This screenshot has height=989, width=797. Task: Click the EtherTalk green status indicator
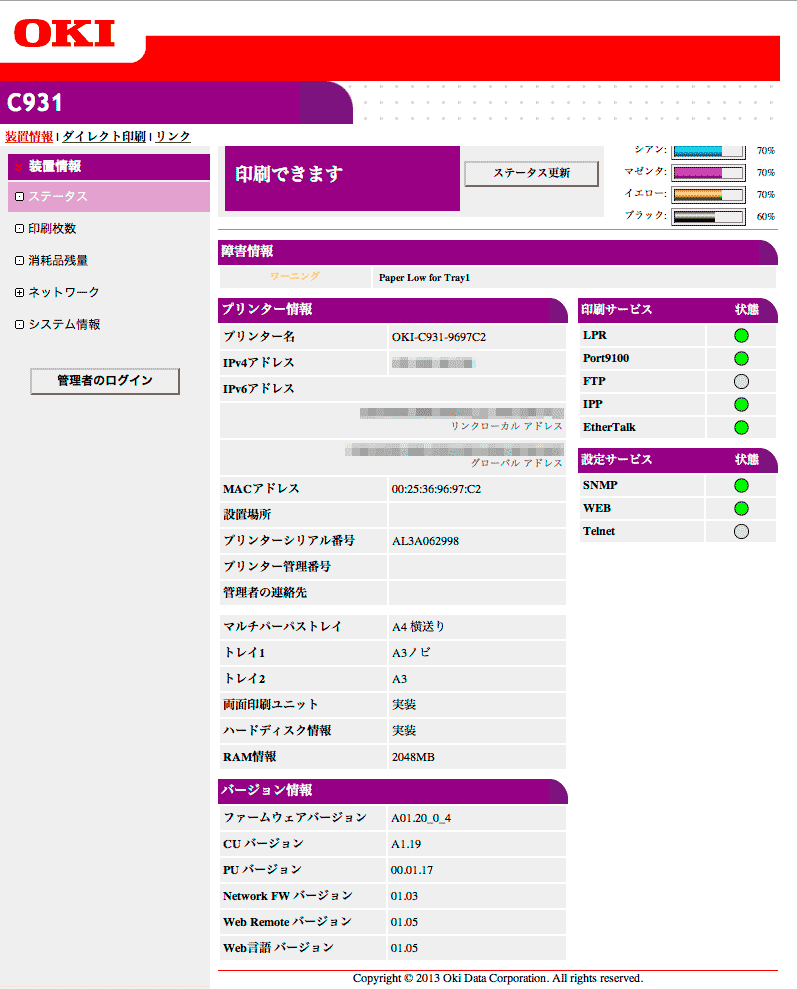pos(742,427)
